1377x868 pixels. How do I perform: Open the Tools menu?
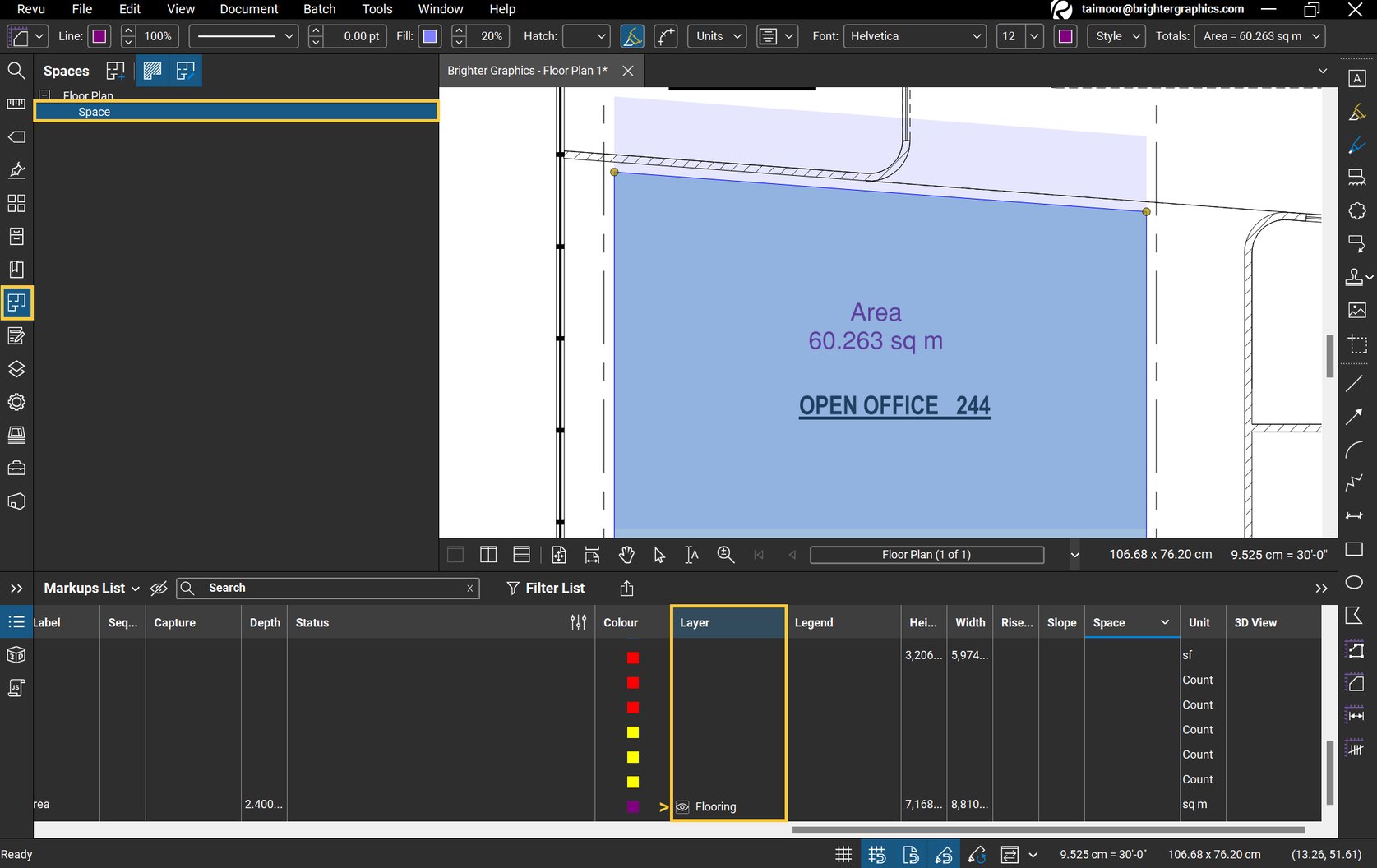[x=377, y=9]
